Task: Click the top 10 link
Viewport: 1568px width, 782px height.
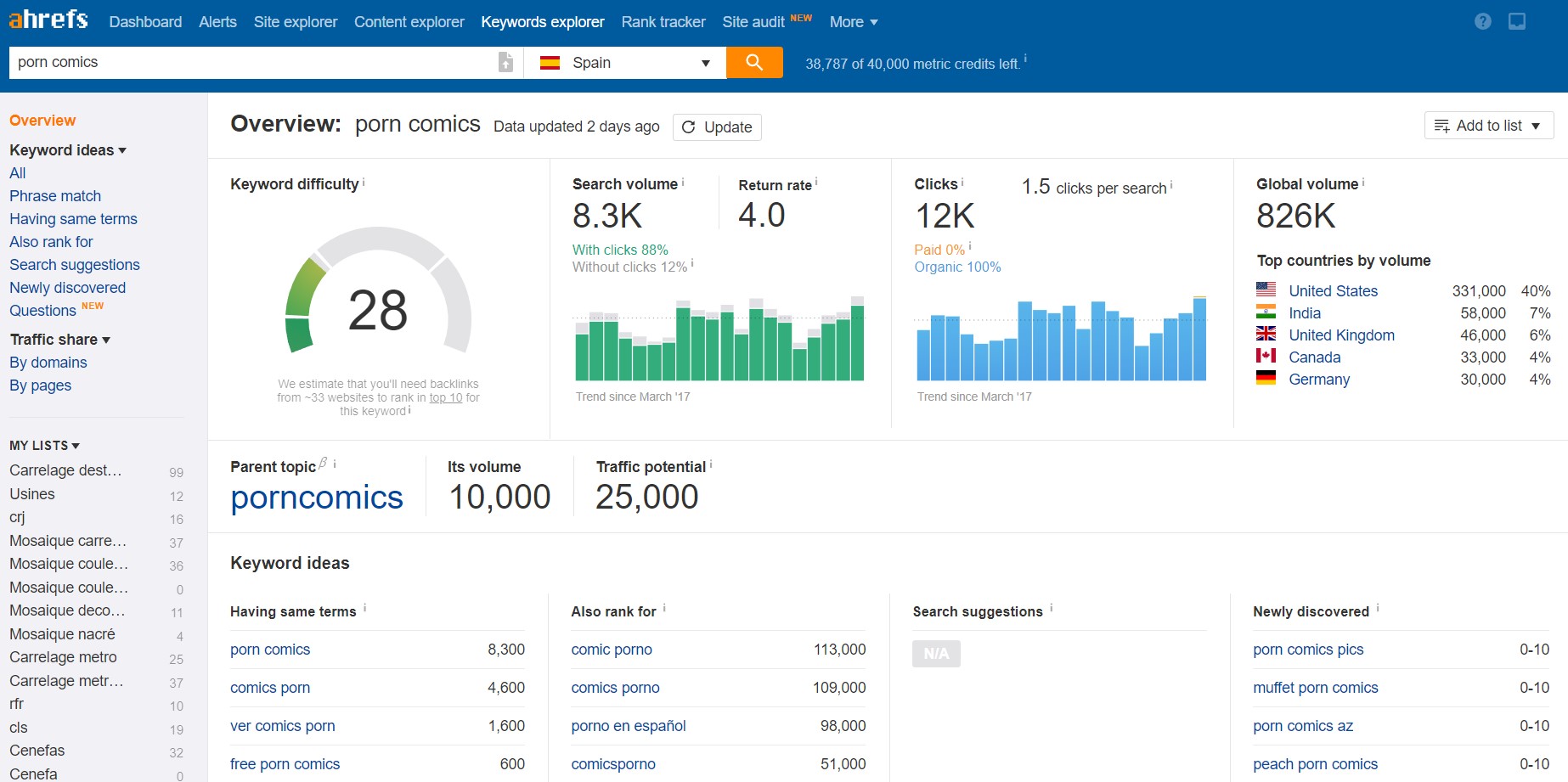Action: (446, 397)
